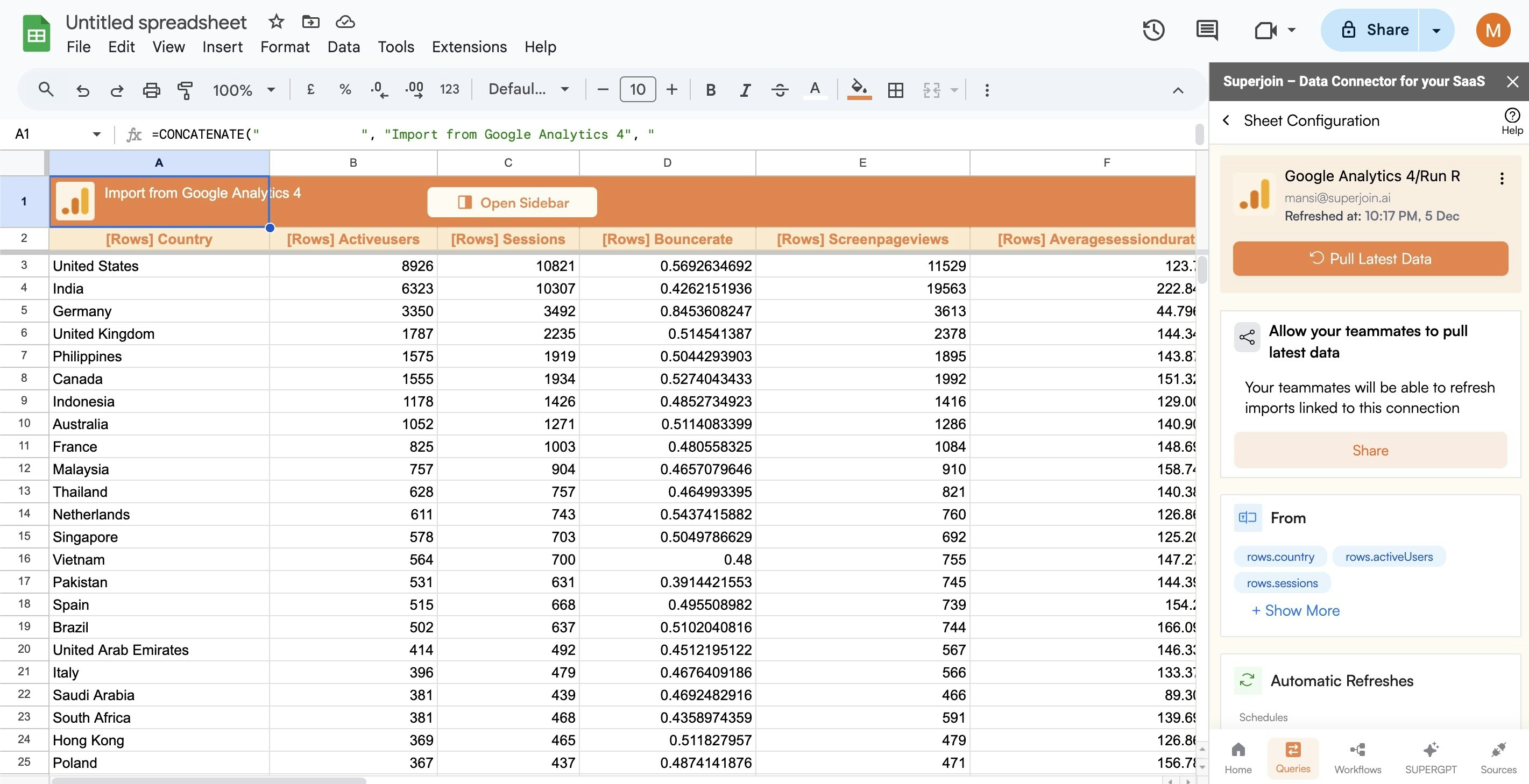1529x784 pixels.
Task: Toggle strikethrough formatting
Action: point(780,90)
